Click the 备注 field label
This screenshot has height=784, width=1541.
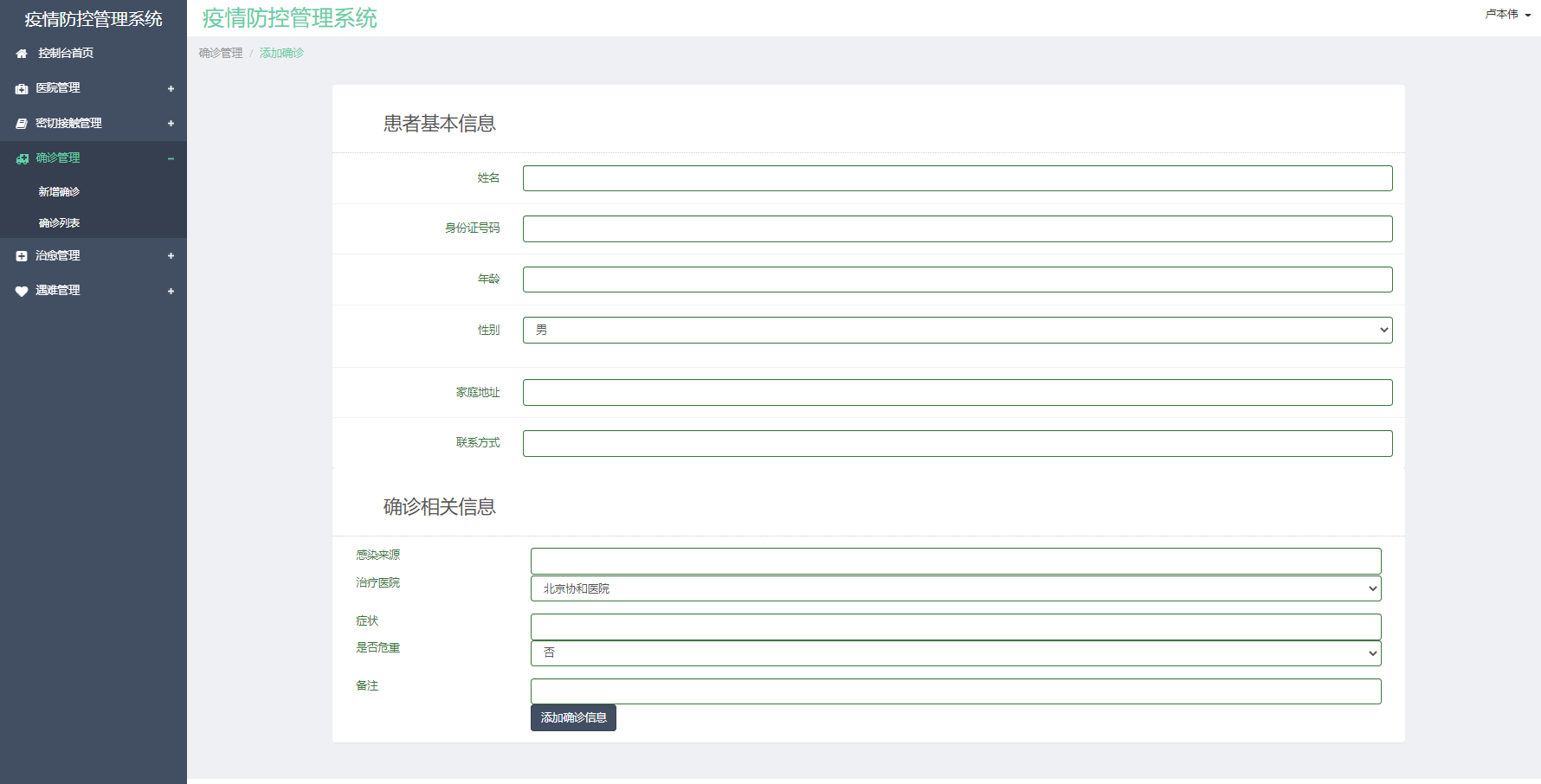[367, 685]
